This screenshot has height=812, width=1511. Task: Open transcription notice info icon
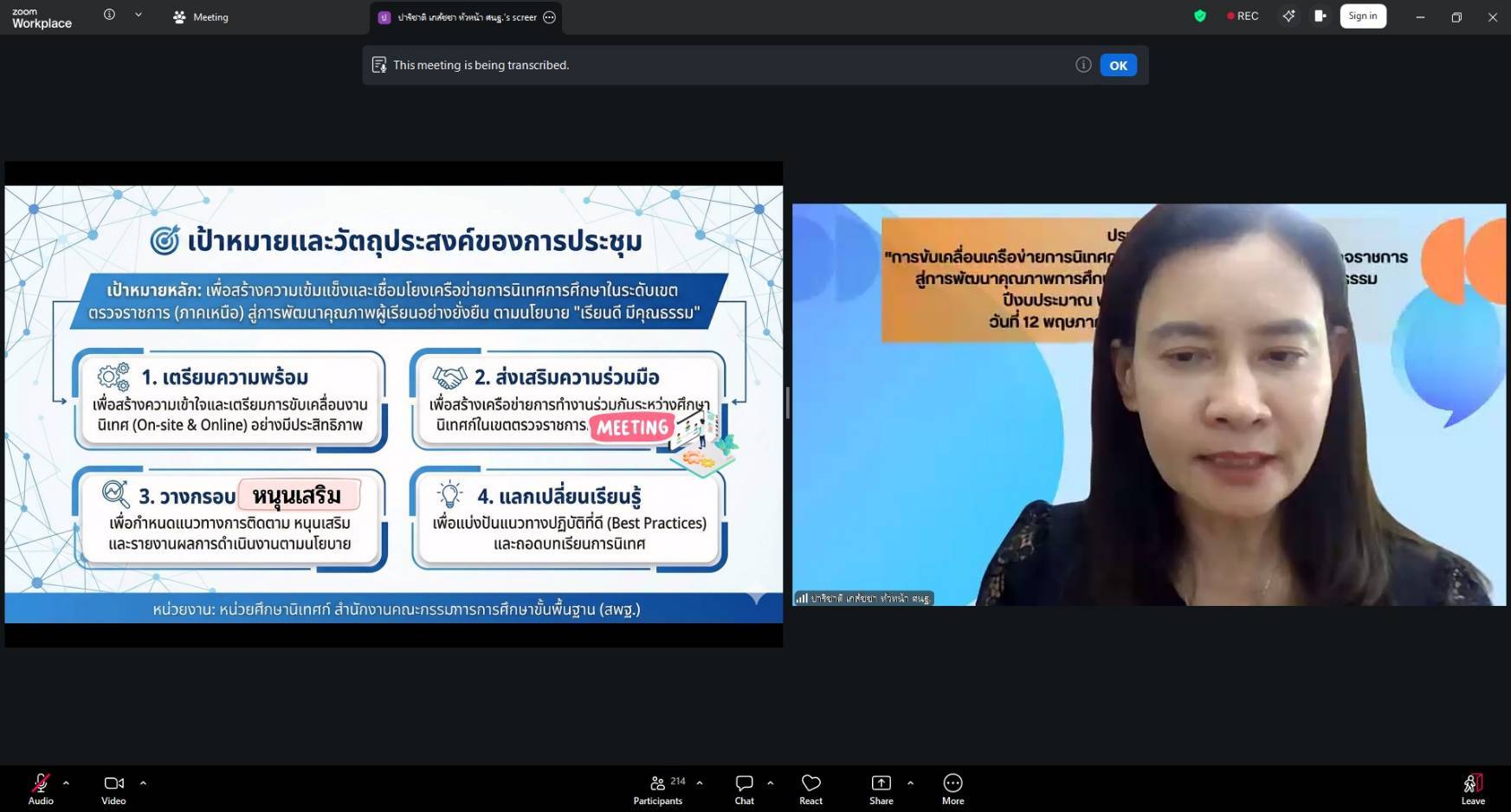[1083, 65]
